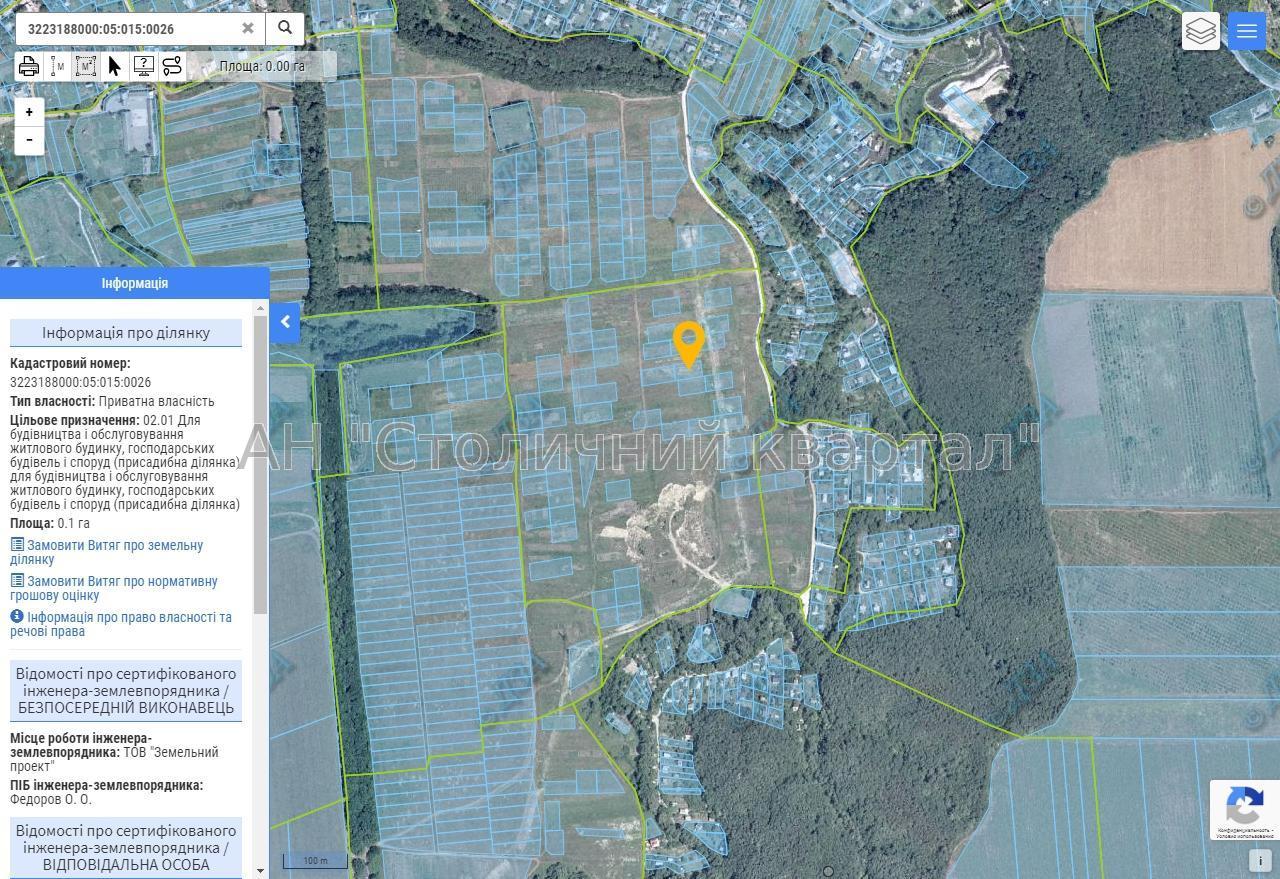This screenshot has width=1280, height=879.
Task: Select the distance measurement tool
Action: coord(58,67)
